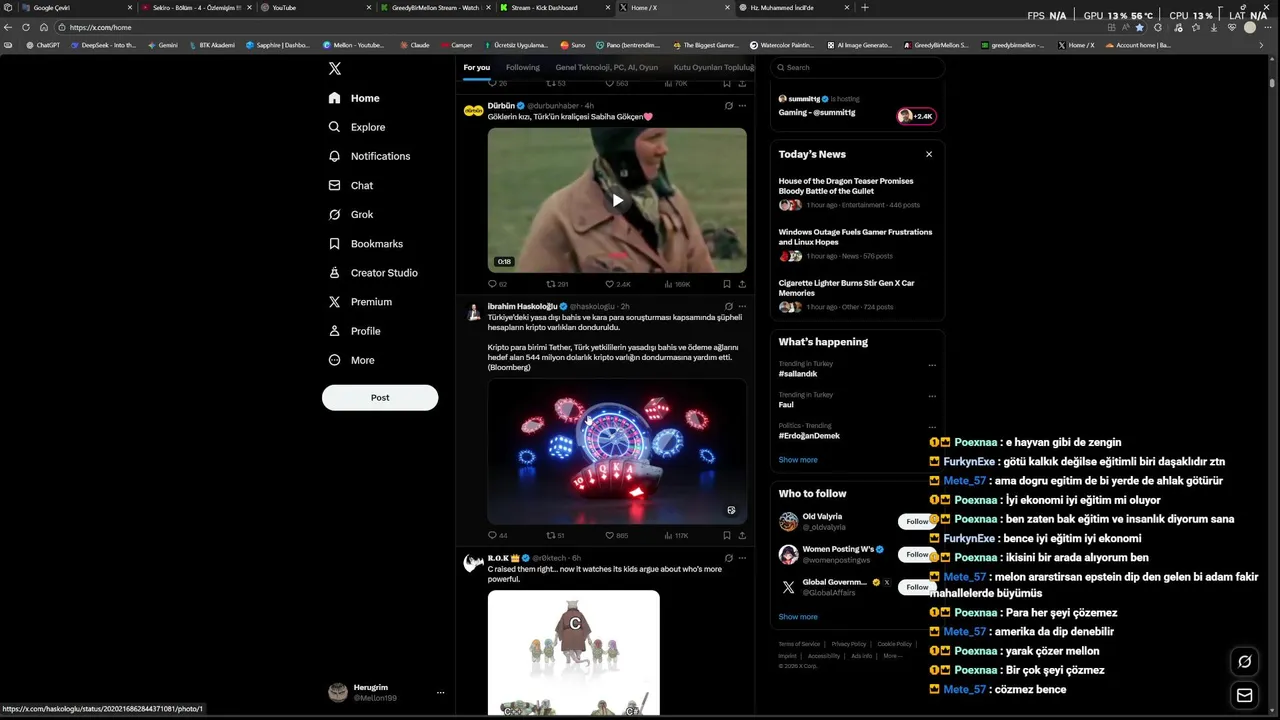Open floating Grok button at bottom right

[x=1245, y=661]
